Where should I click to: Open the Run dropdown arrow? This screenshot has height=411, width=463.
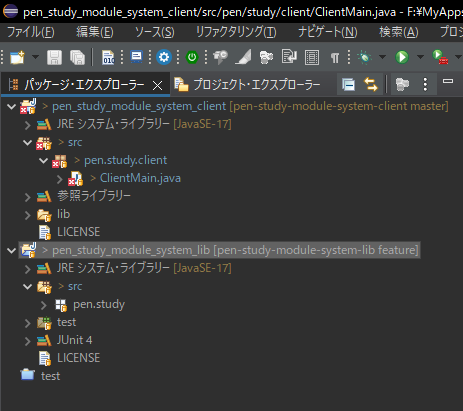(x=420, y=57)
